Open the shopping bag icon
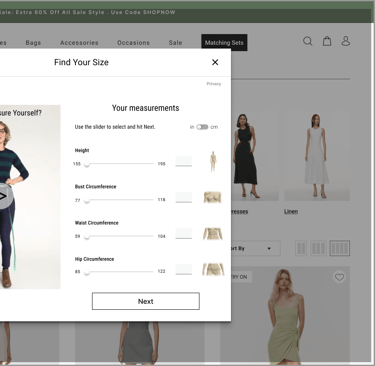Viewport: 375px width, 366px height. pos(327,41)
